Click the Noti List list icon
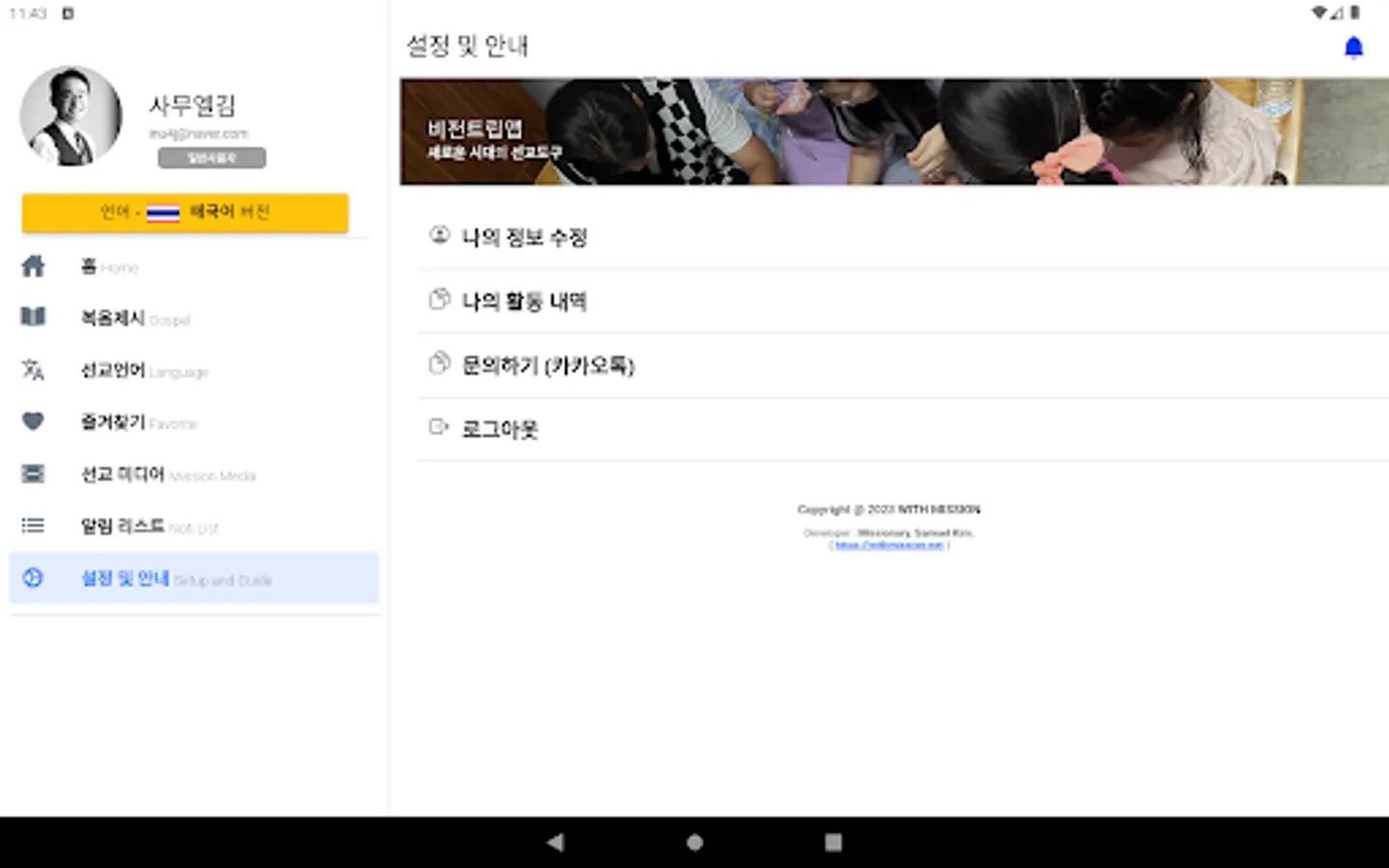The height and width of the screenshot is (868, 1389). click(33, 526)
